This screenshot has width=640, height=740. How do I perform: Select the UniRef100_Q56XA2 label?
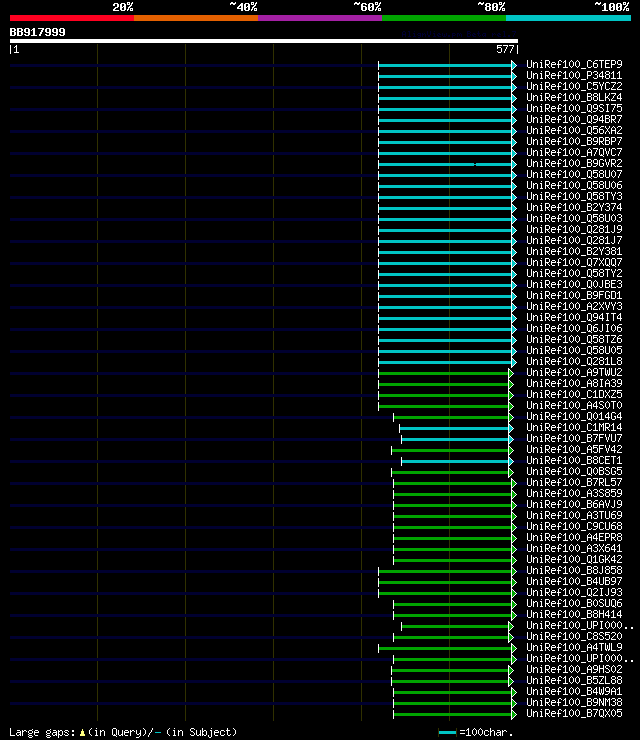(x=574, y=131)
